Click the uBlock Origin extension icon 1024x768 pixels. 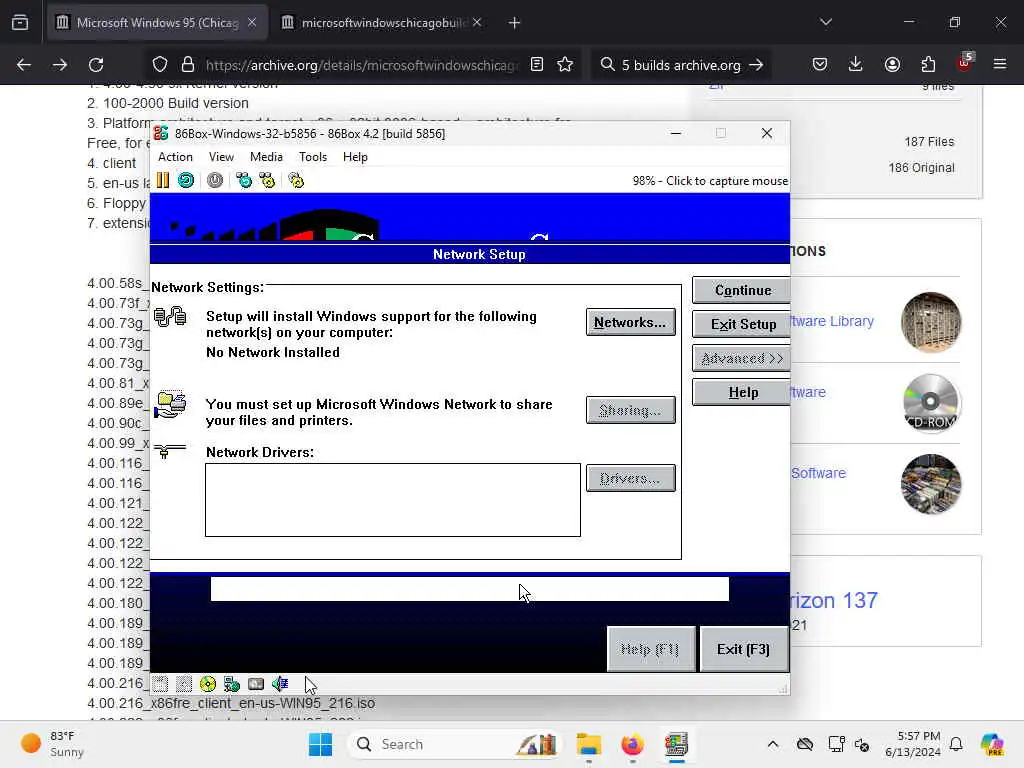tap(964, 63)
